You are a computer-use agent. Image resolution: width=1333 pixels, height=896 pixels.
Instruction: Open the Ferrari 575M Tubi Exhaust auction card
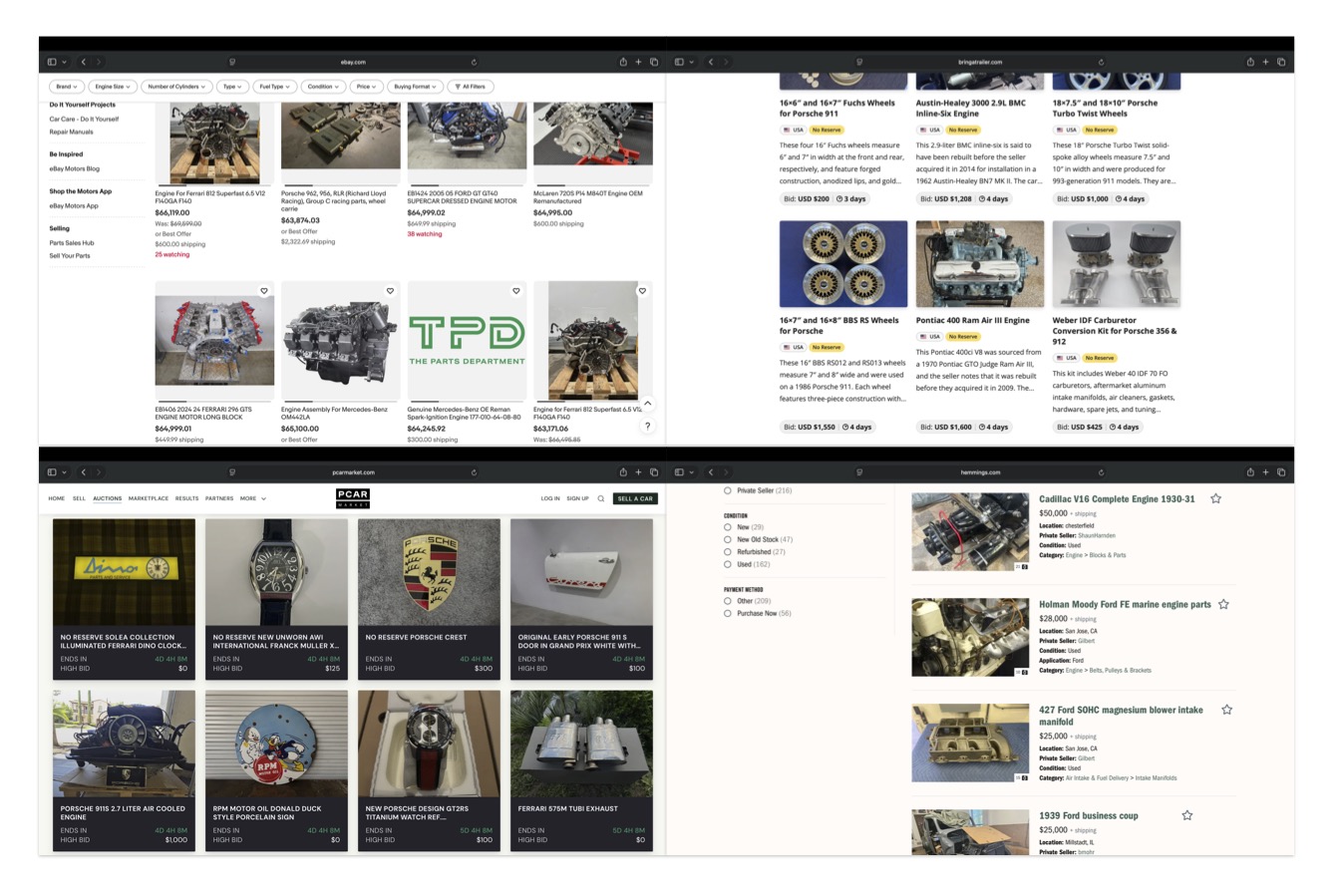pyautogui.click(x=582, y=770)
